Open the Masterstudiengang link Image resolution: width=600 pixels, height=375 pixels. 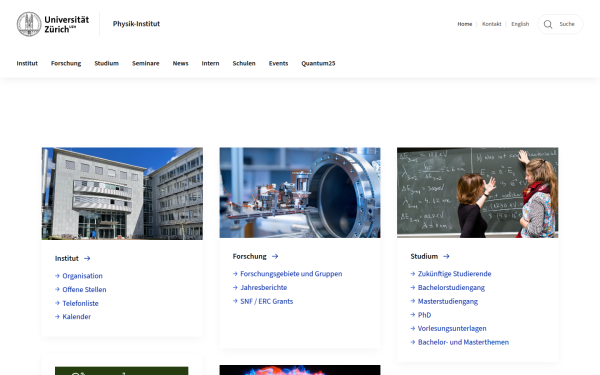tap(448, 302)
